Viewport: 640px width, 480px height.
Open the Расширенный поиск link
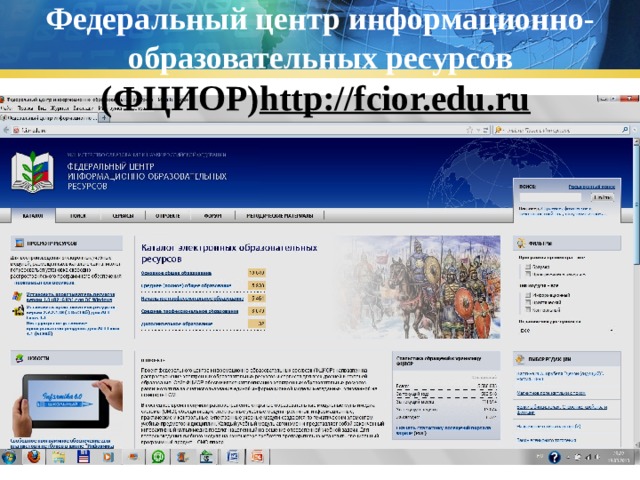pyautogui.click(x=591, y=187)
